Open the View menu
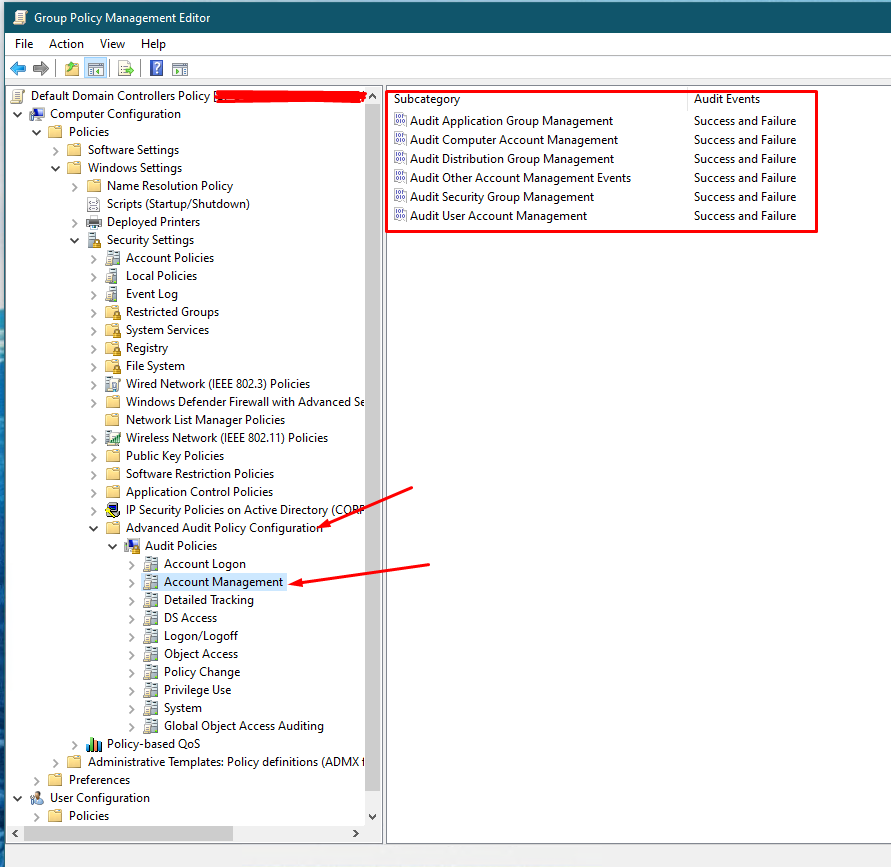Viewport: 891px width, 867px height. (112, 44)
